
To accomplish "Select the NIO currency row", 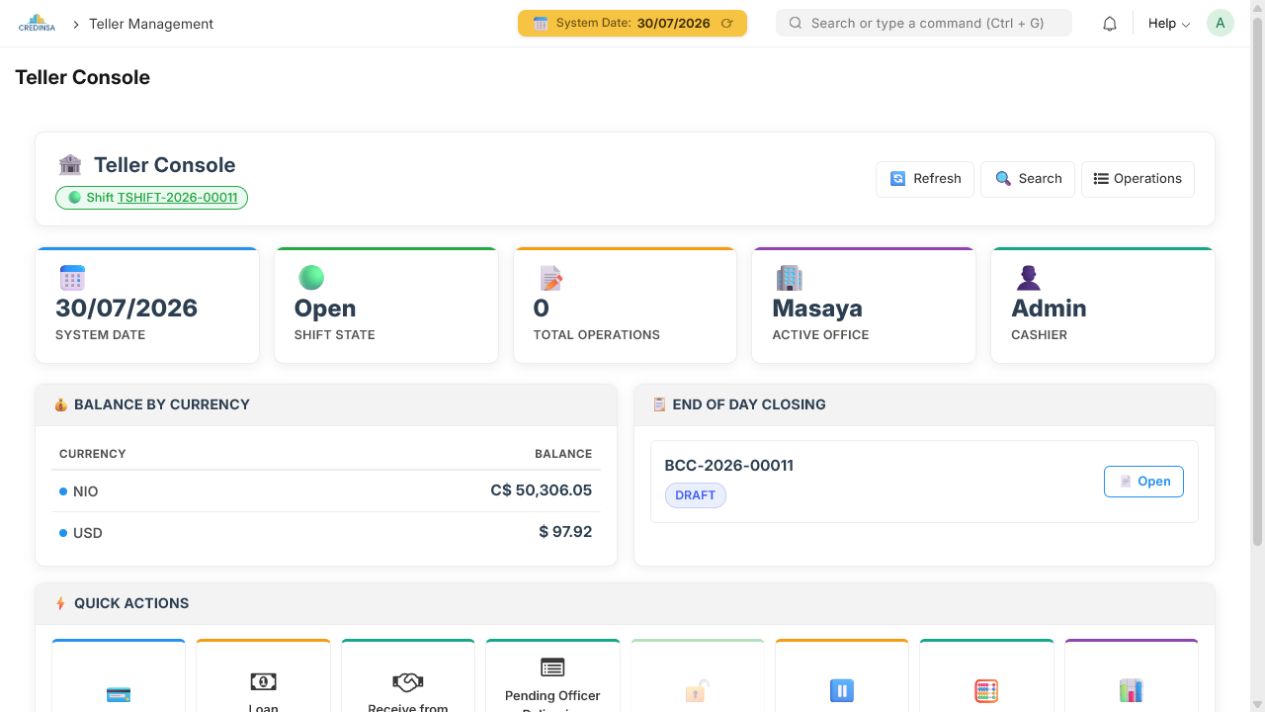I will tap(326, 491).
